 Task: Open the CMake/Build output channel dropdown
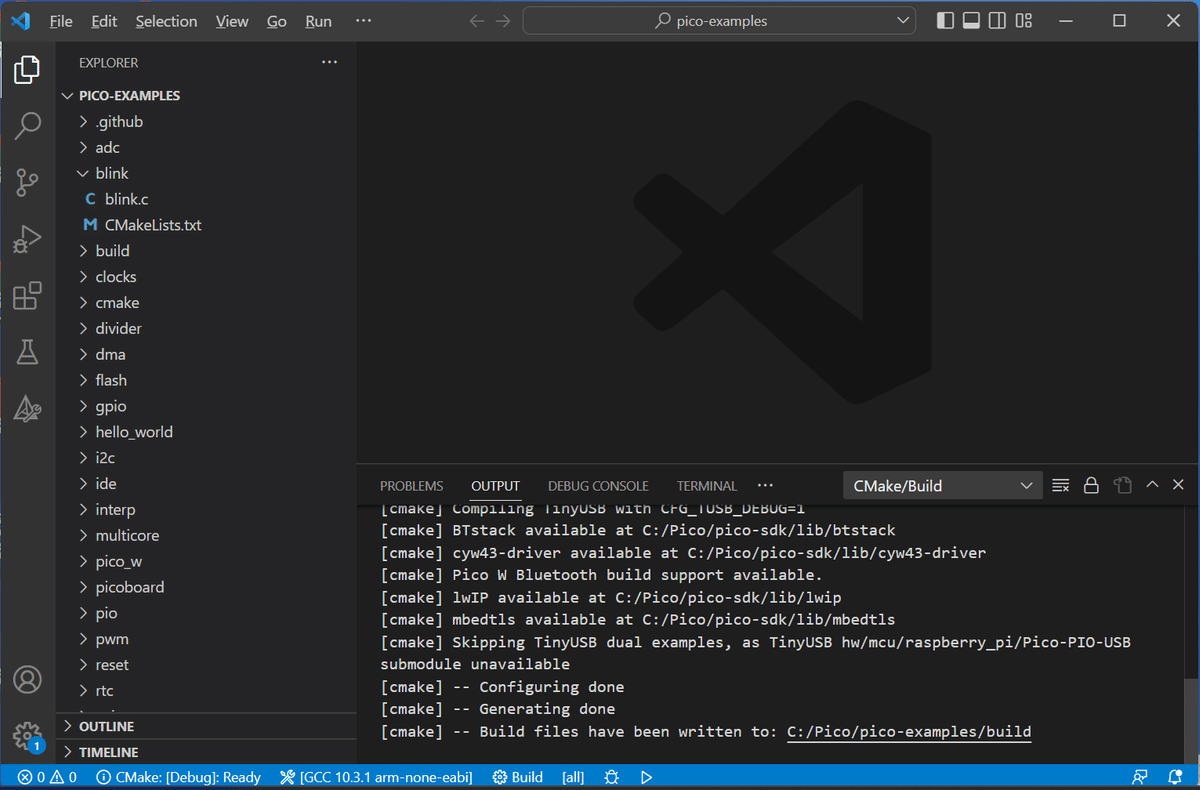tap(943, 486)
